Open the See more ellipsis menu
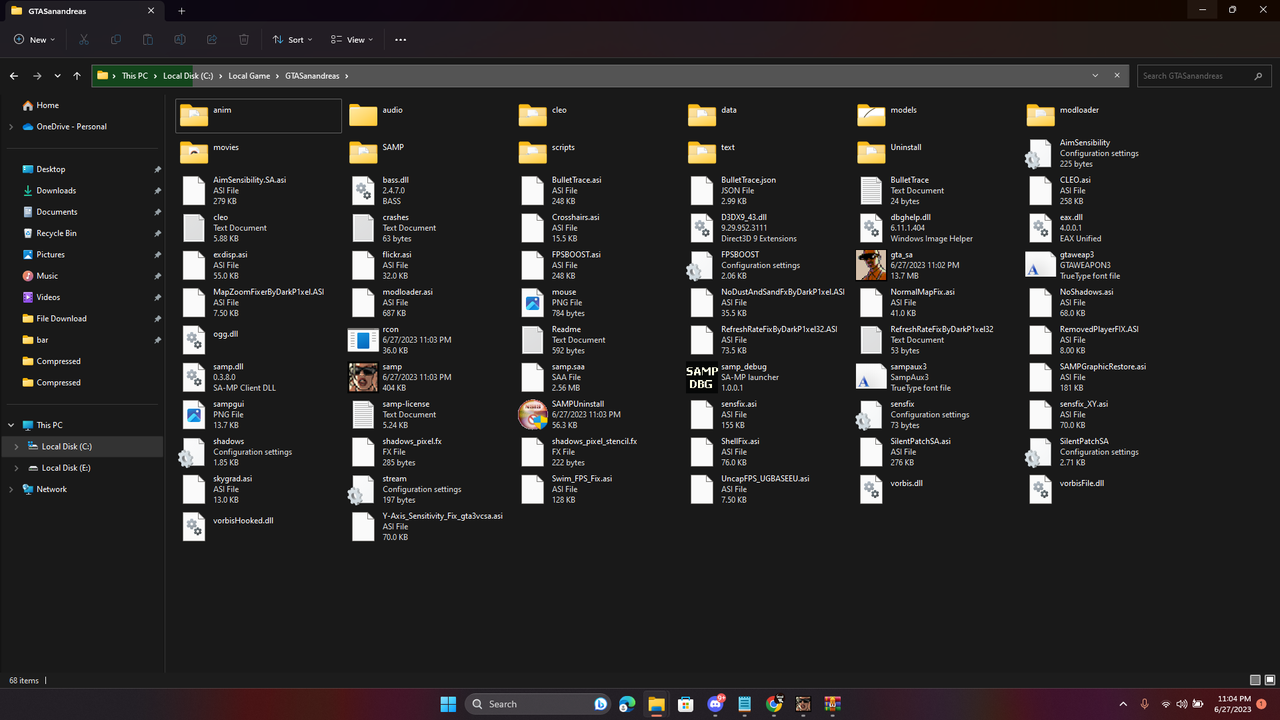This screenshot has width=1280, height=720. (x=400, y=40)
